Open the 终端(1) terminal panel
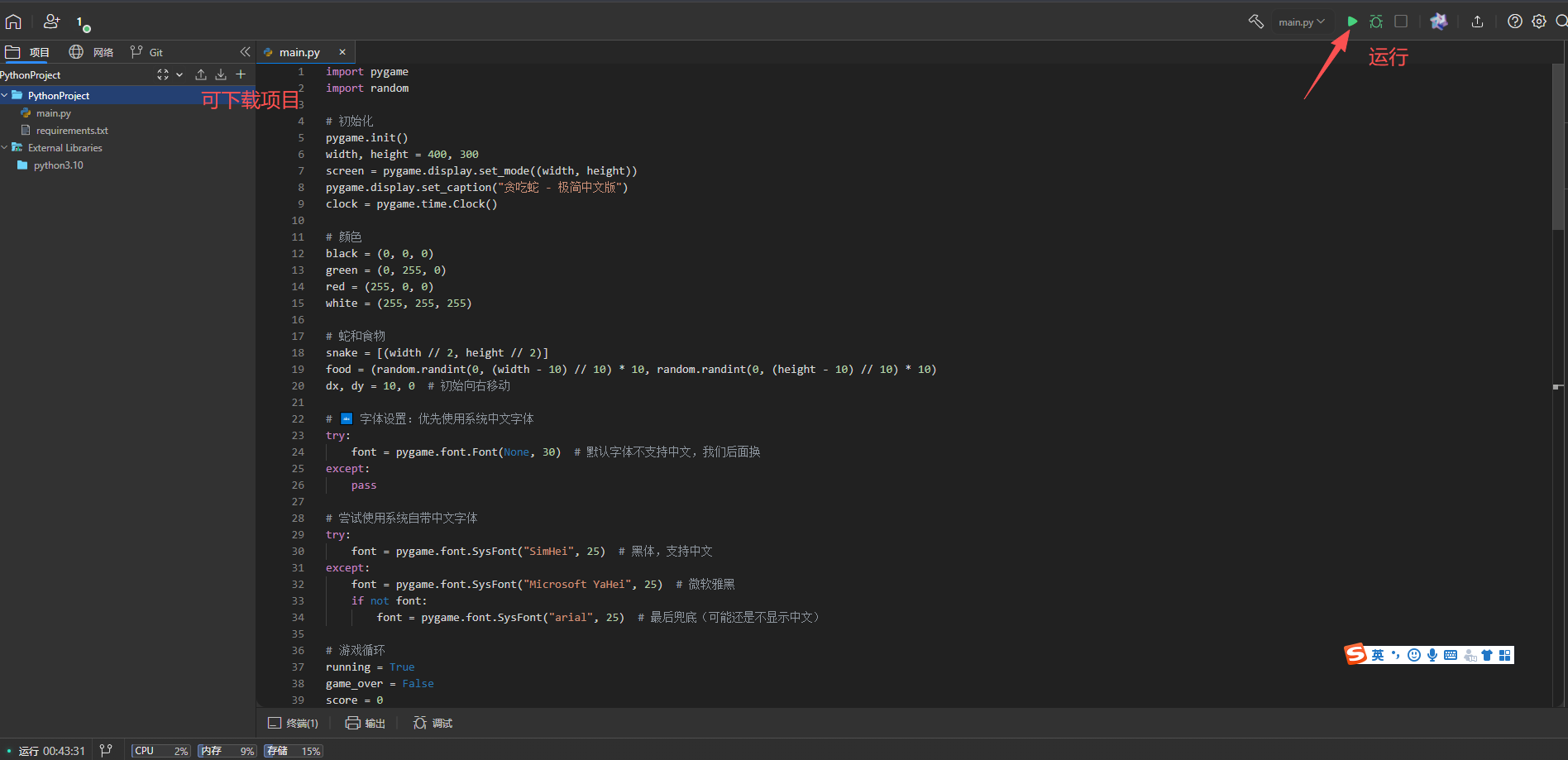The width and height of the screenshot is (1568, 760). pos(294,723)
